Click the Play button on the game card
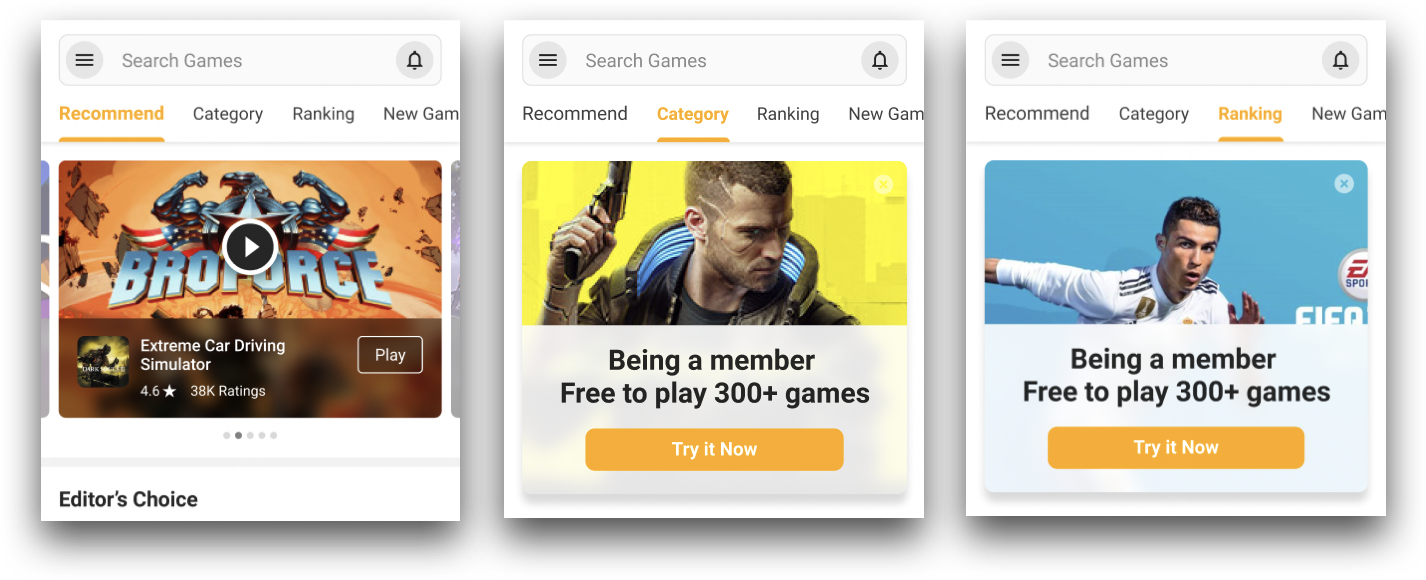 coord(390,355)
